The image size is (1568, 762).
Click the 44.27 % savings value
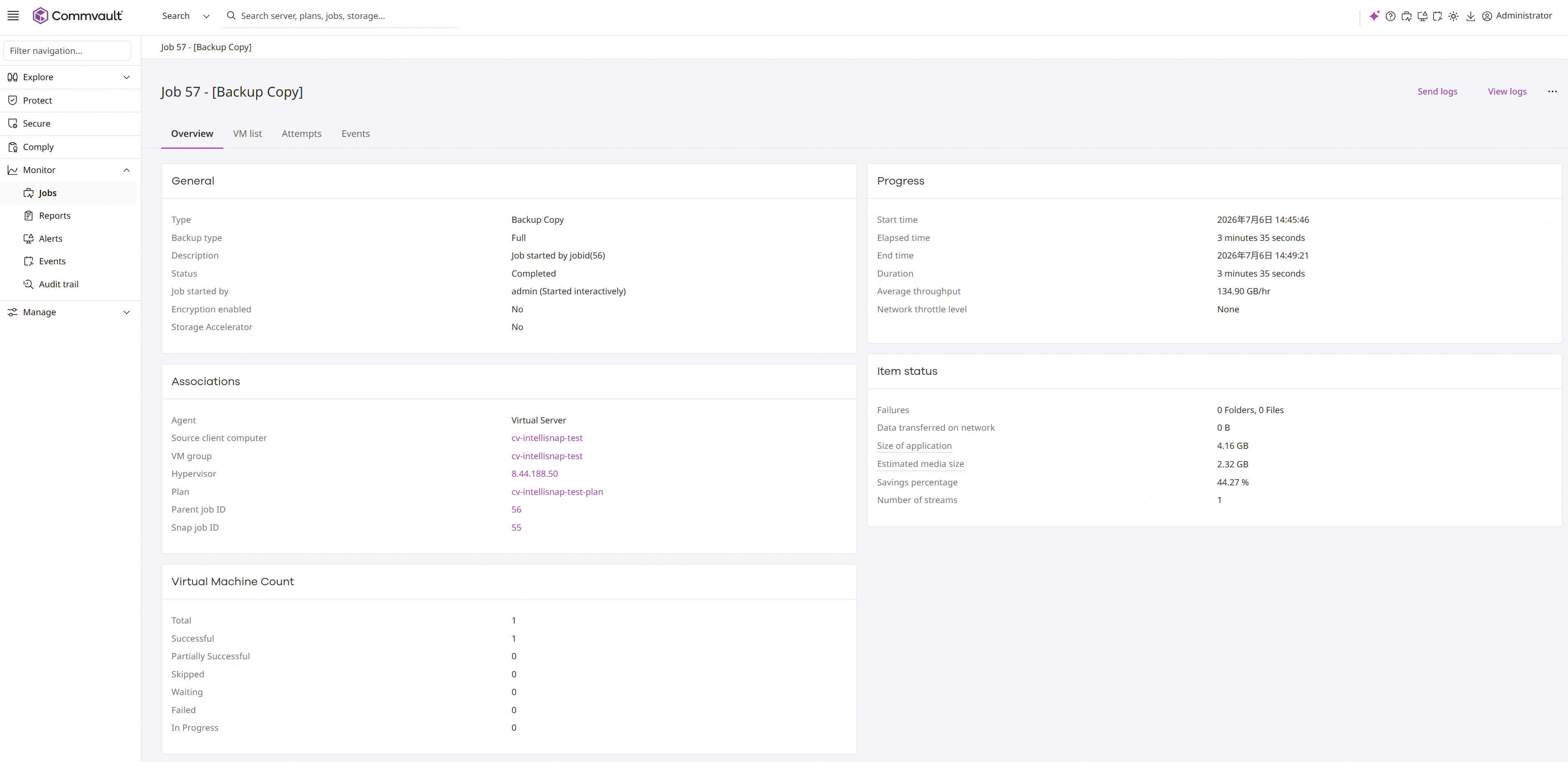point(1232,482)
